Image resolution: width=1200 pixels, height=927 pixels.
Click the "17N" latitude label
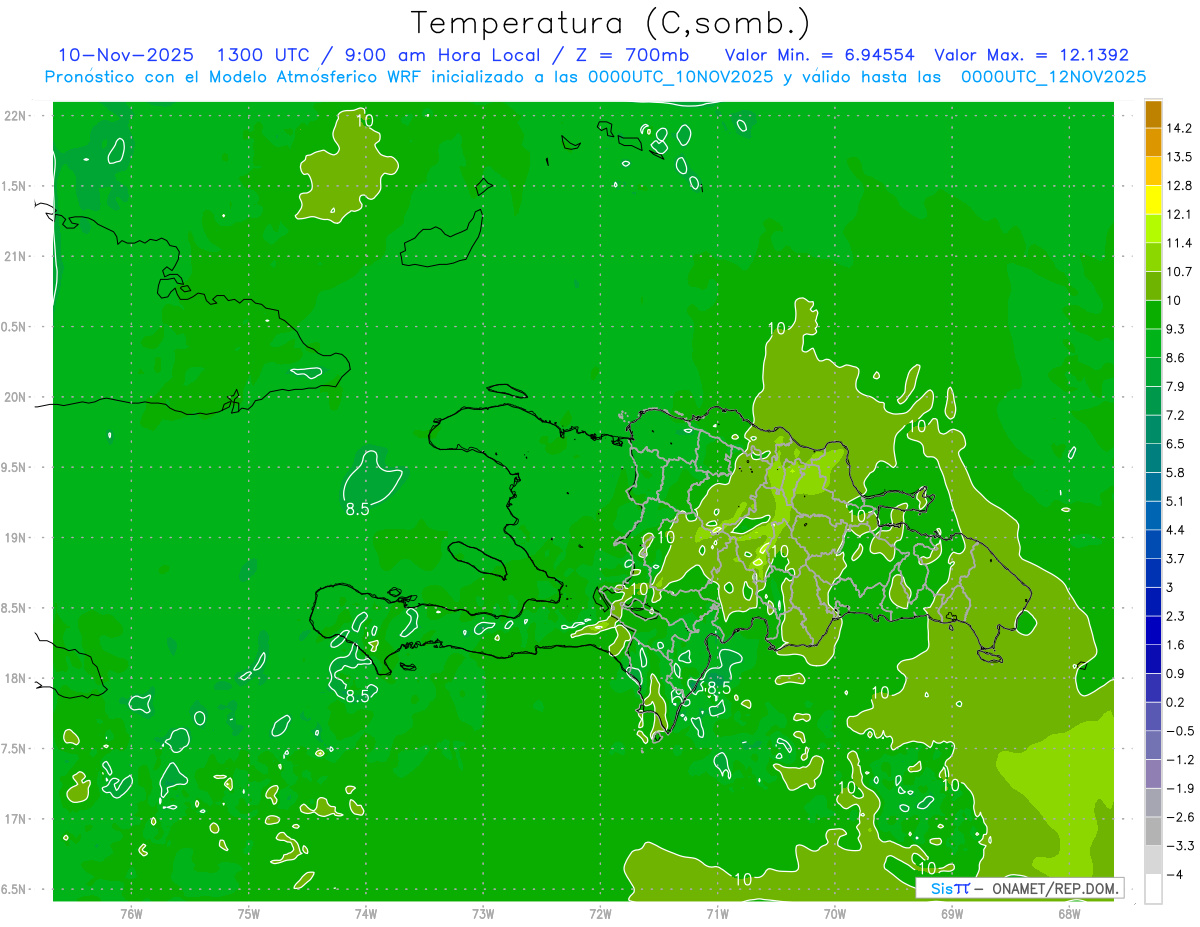pos(16,819)
